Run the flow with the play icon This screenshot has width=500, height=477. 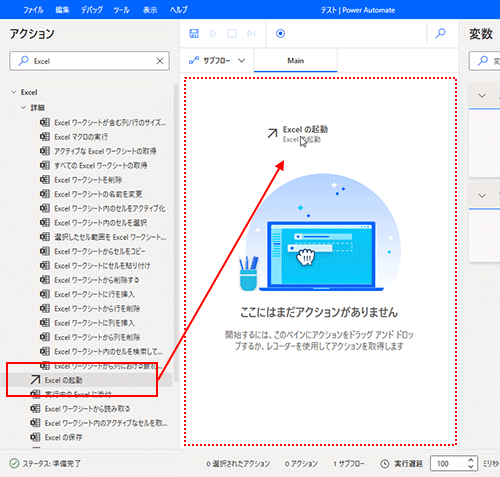213,33
